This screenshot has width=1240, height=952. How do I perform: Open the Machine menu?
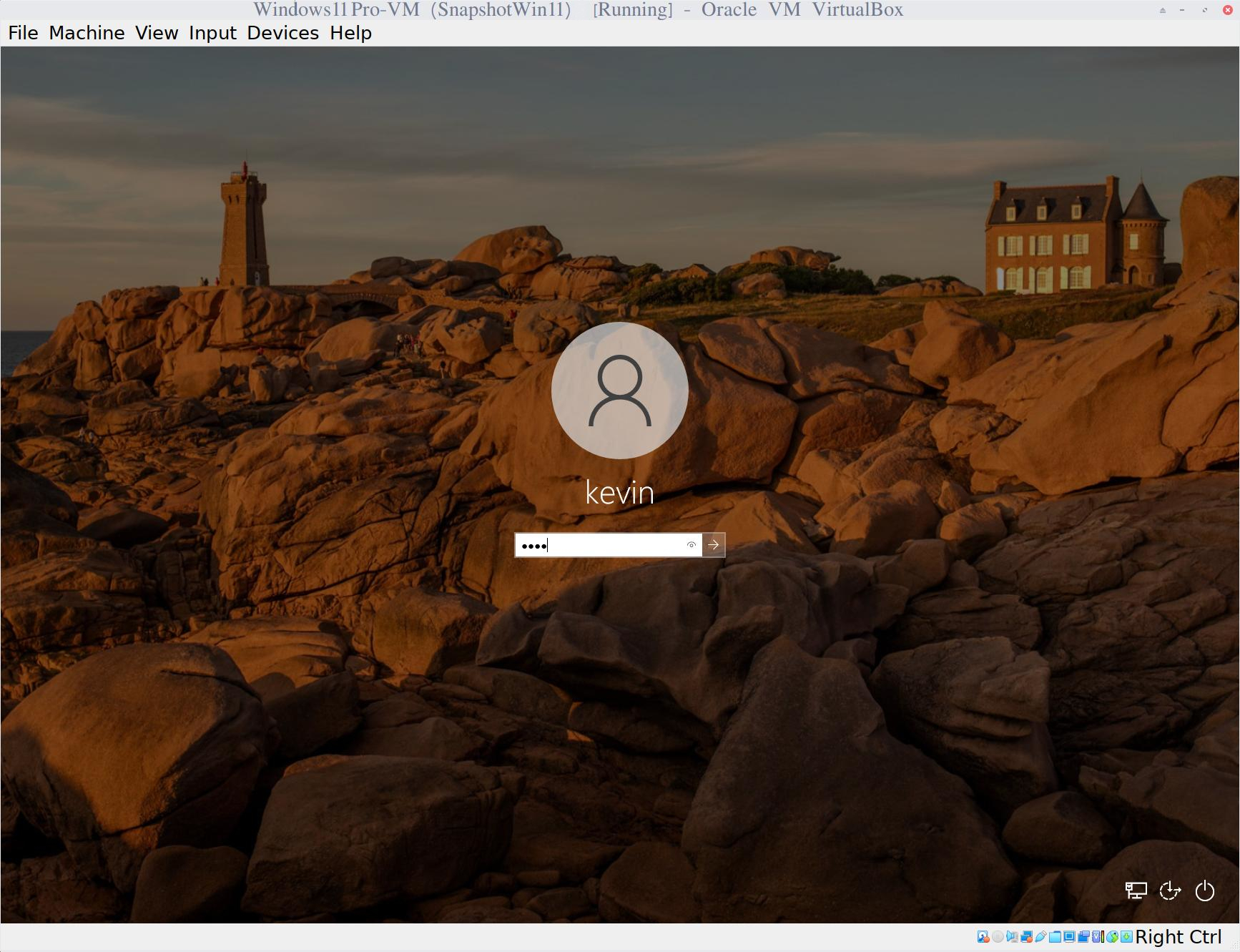click(87, 33)
